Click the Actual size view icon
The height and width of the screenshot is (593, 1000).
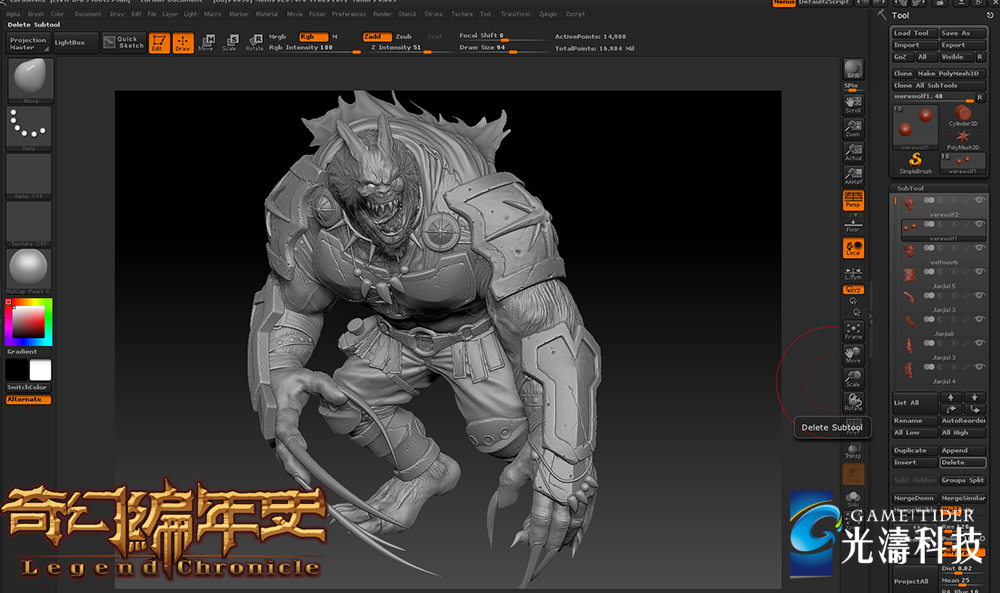click(853, 152)
